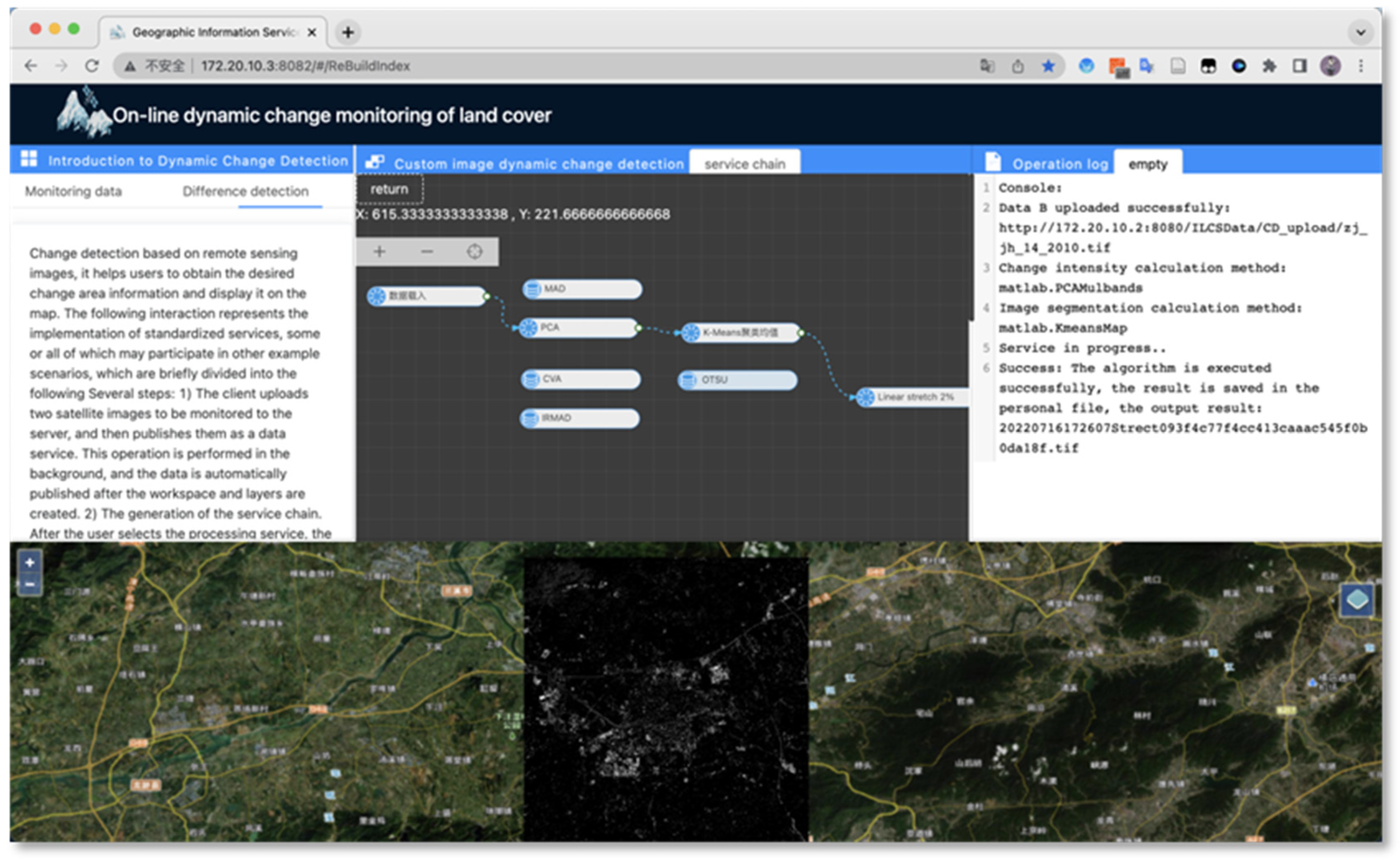Viewport: 1400px width, 866px height.
Task: Zoom out the service chain canvas
Action: [427, 251]
